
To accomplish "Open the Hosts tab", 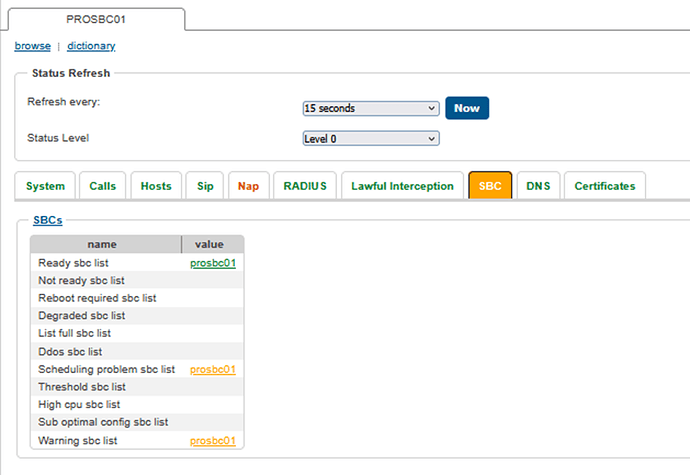I will point(156,186).
